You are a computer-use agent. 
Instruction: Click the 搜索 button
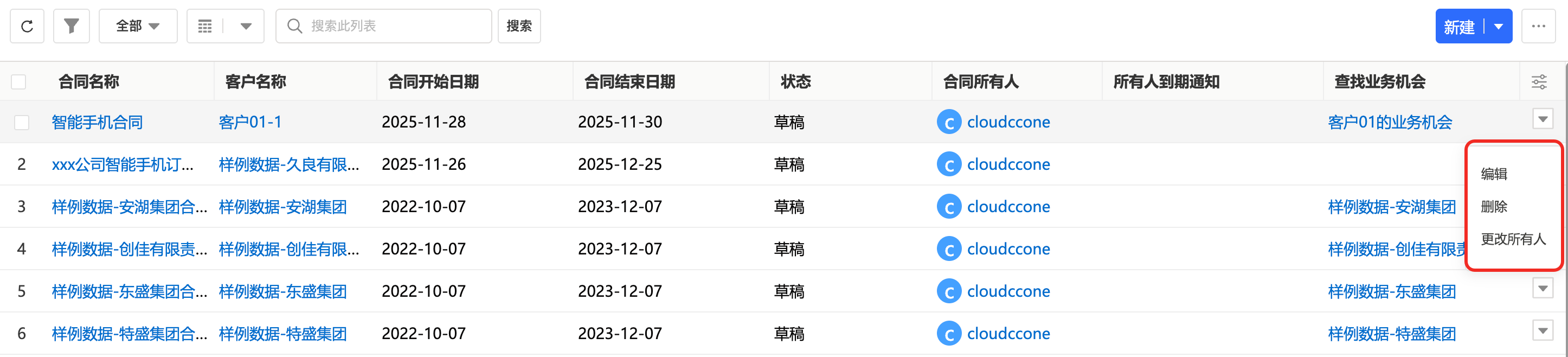(519, 26)
